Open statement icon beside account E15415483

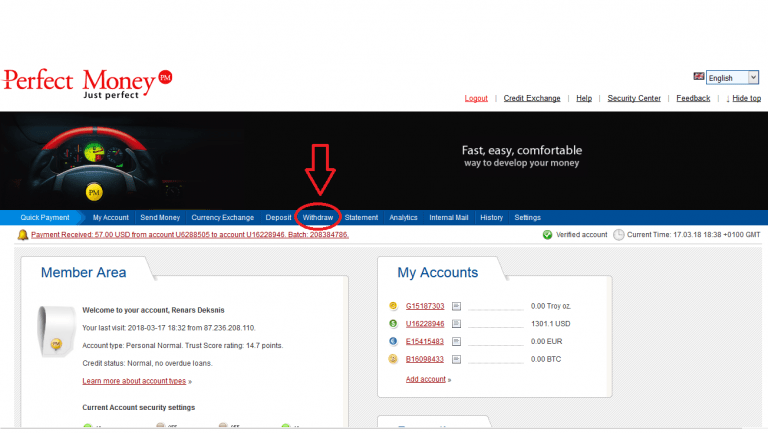coord(456,341)
